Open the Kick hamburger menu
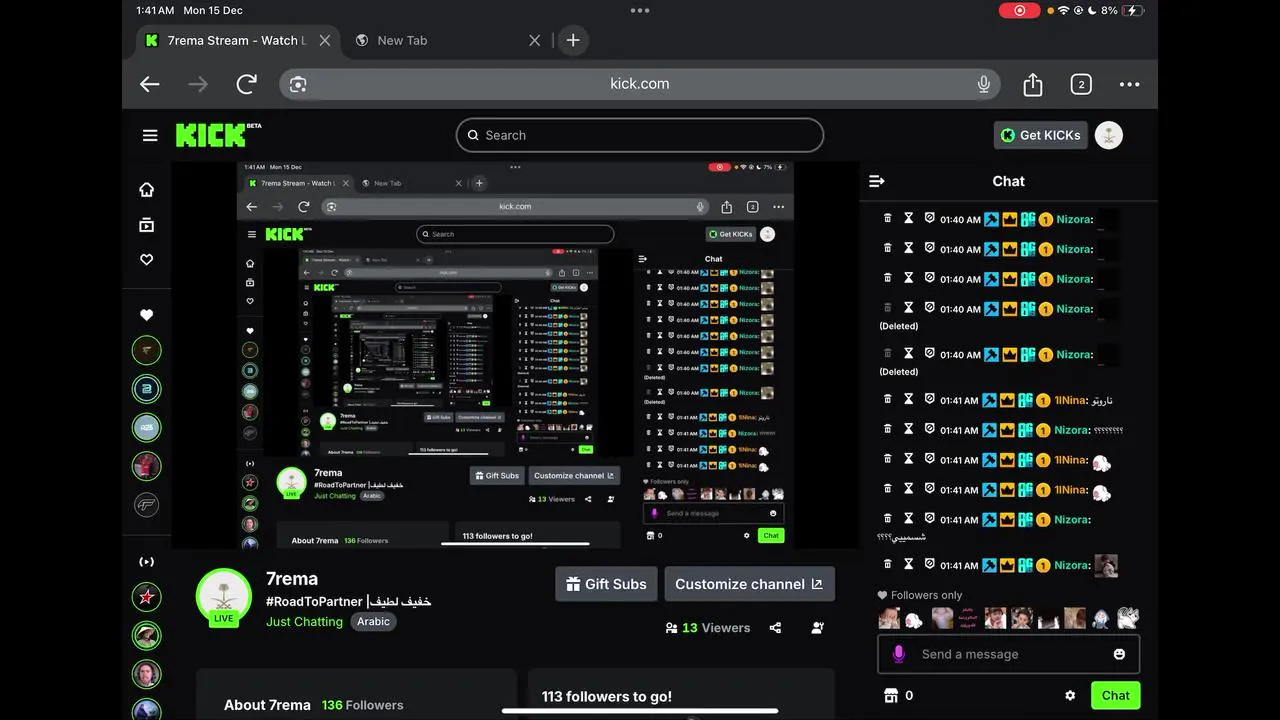This screenshot has width=1280, height=720. click(x=150, y=135)
